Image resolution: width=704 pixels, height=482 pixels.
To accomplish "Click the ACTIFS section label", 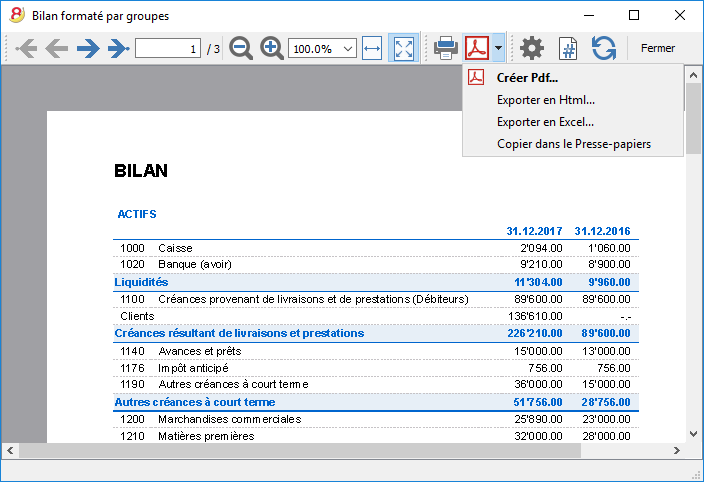I will [137, 214].
